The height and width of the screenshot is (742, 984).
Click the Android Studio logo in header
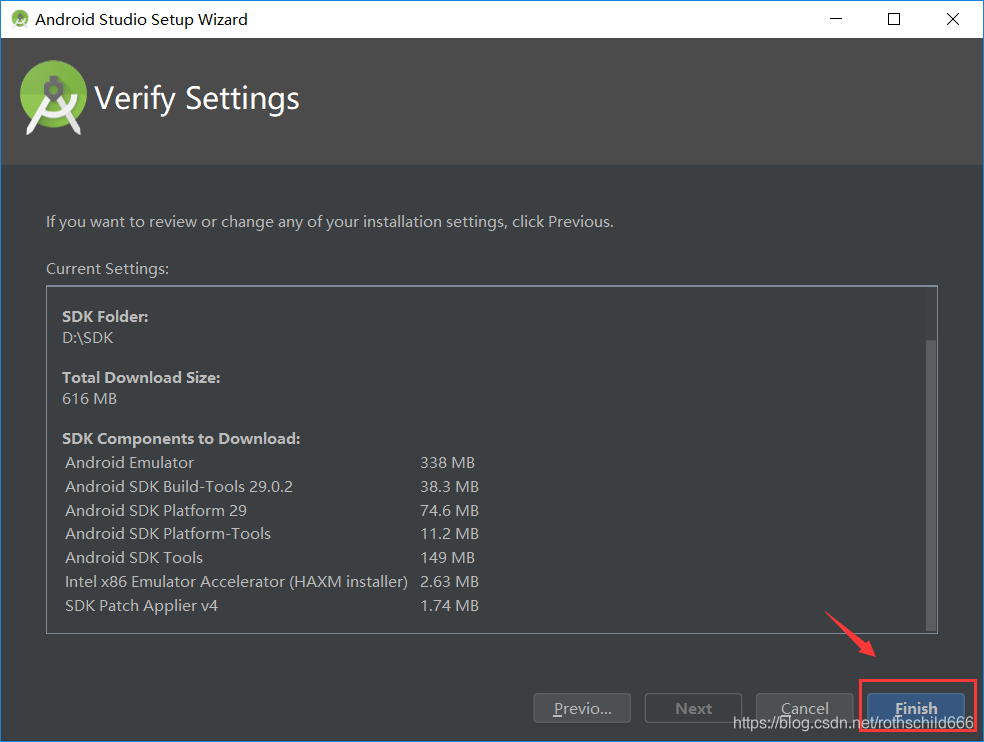point(53,97)
